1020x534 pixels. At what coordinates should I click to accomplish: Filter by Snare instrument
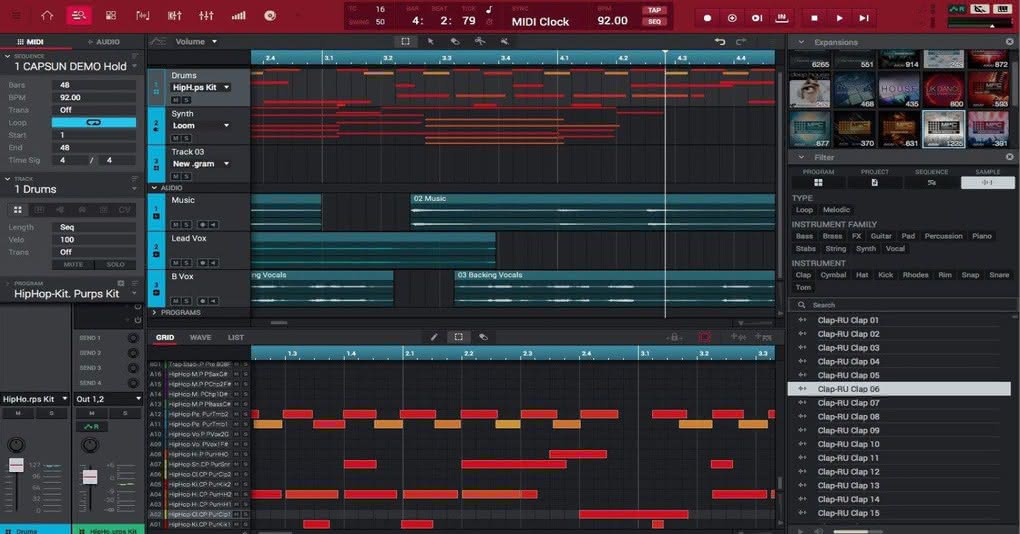(999, 275)
